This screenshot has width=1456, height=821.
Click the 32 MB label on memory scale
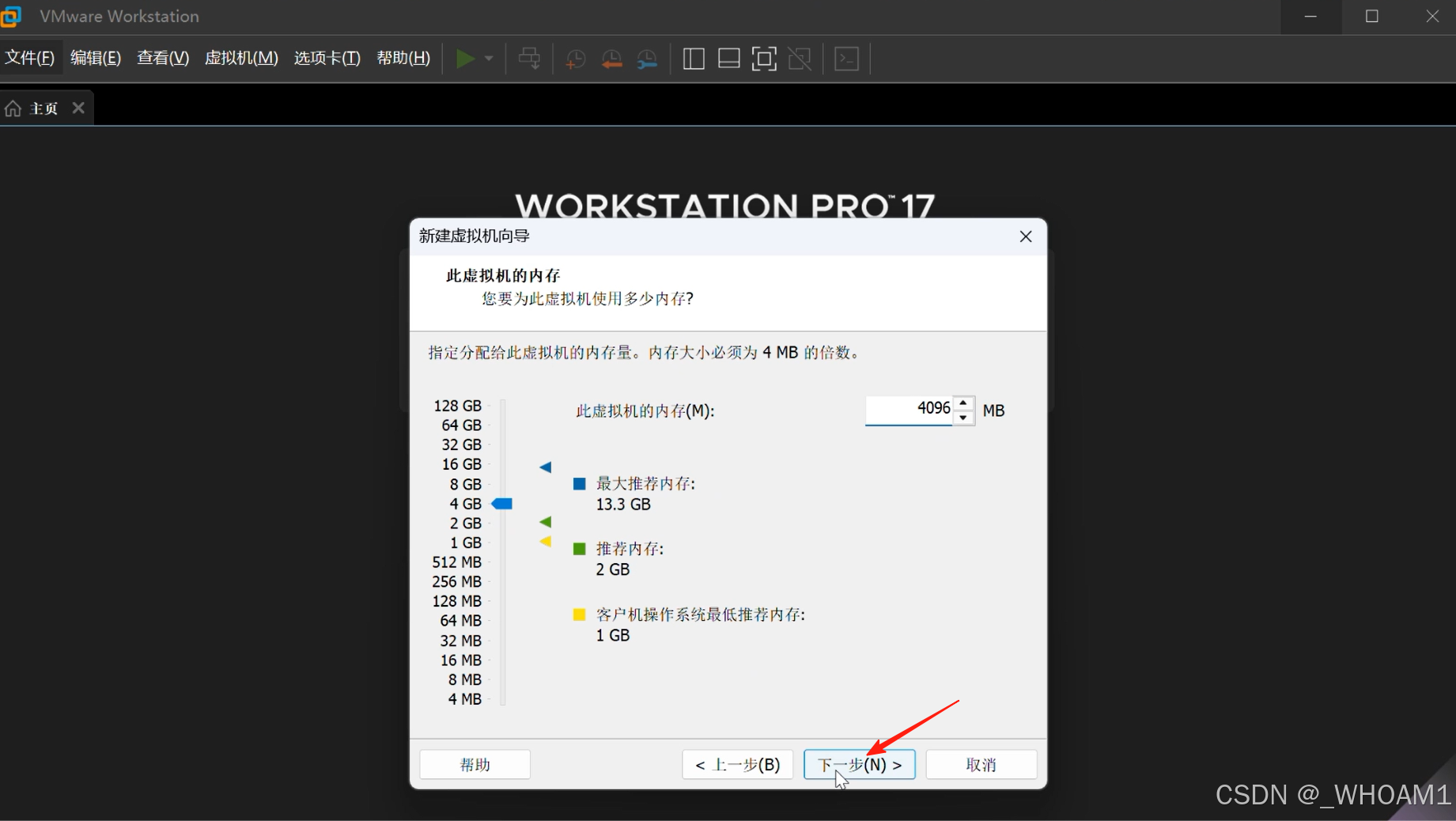pyautogui.click(x=460, y=641)
